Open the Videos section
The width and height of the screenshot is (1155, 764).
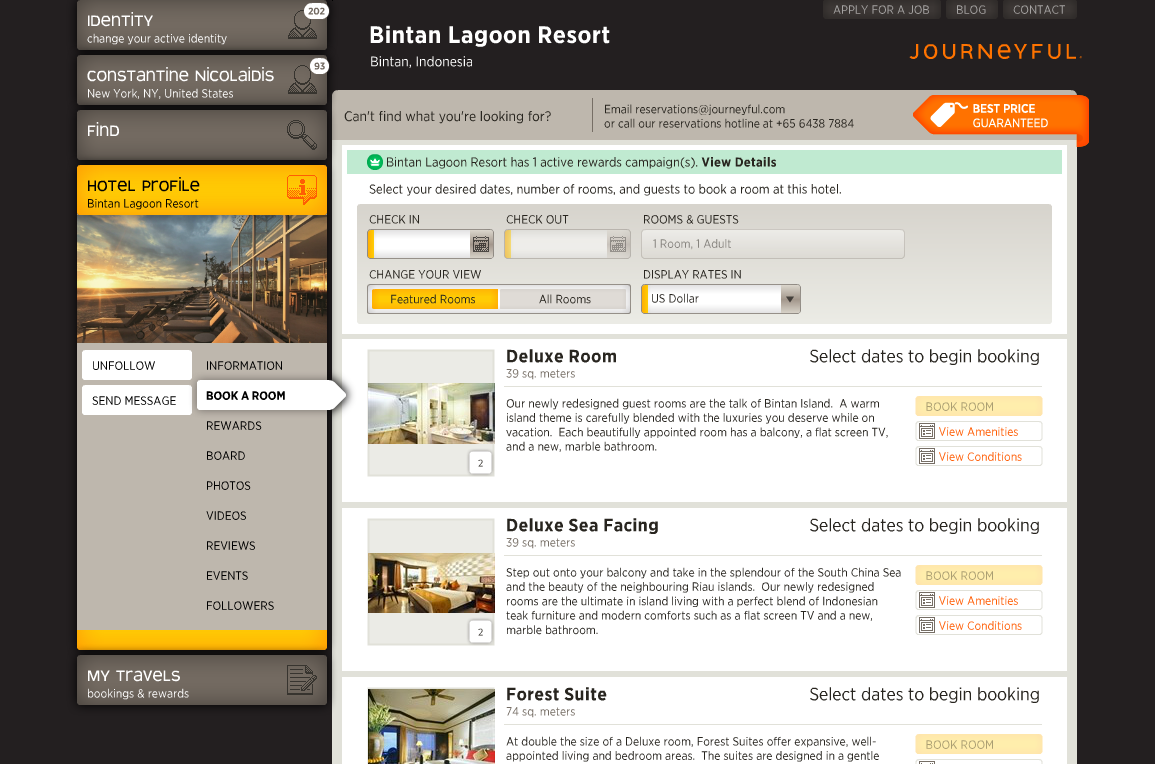pyautogui.click(x=226, y=516)
